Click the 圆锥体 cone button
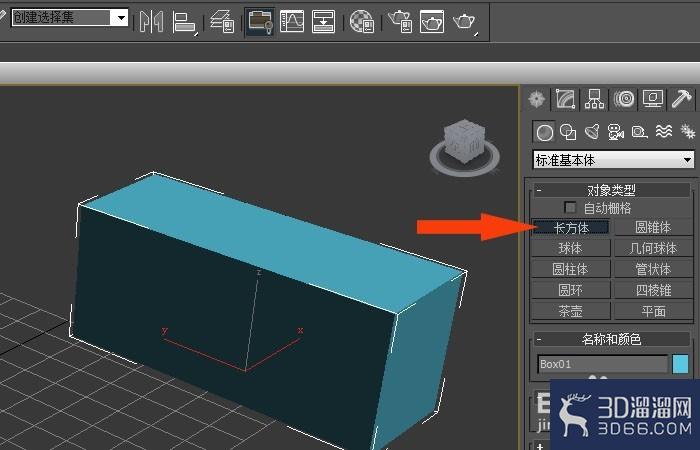 [654, 228]
